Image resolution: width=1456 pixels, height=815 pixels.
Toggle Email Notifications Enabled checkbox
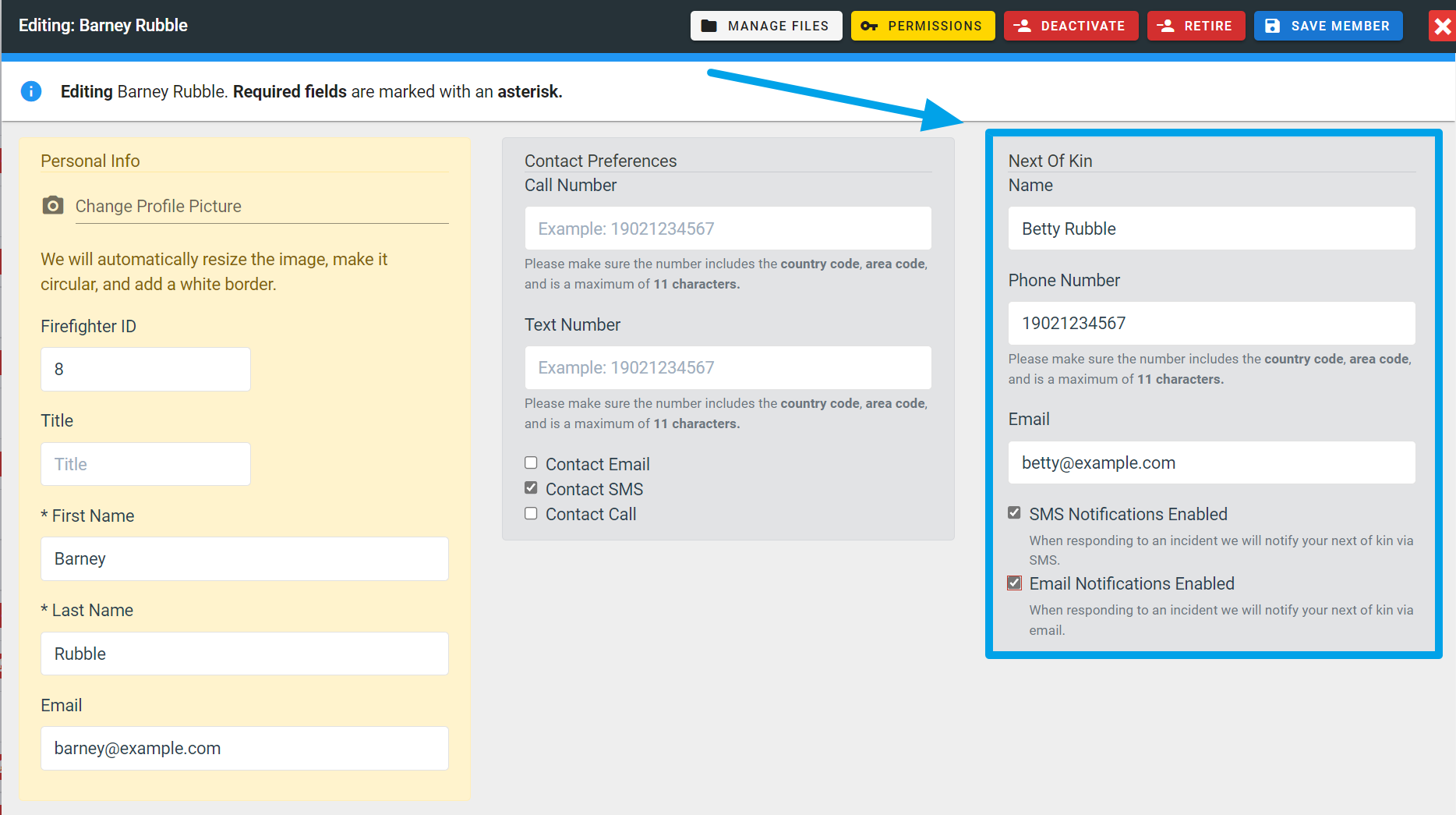tap(1014, 583)
